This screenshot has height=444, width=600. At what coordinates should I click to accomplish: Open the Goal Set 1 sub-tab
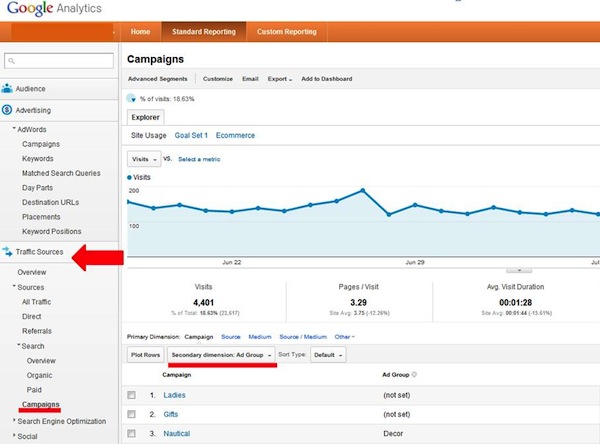tap(191, 135)
